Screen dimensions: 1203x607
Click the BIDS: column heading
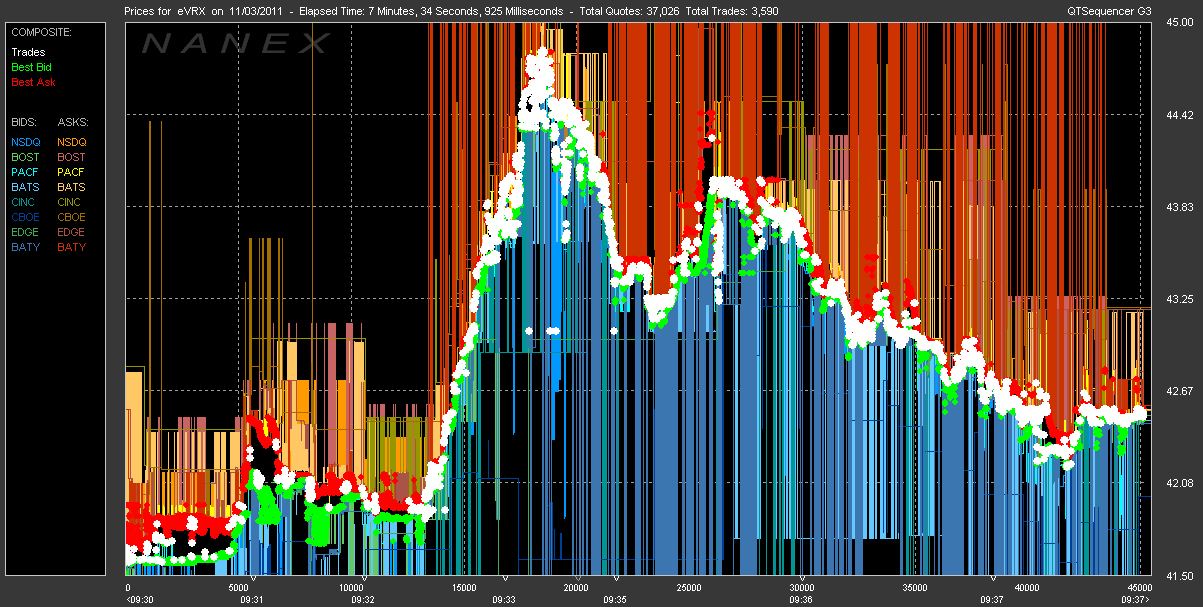click(23, 121)
